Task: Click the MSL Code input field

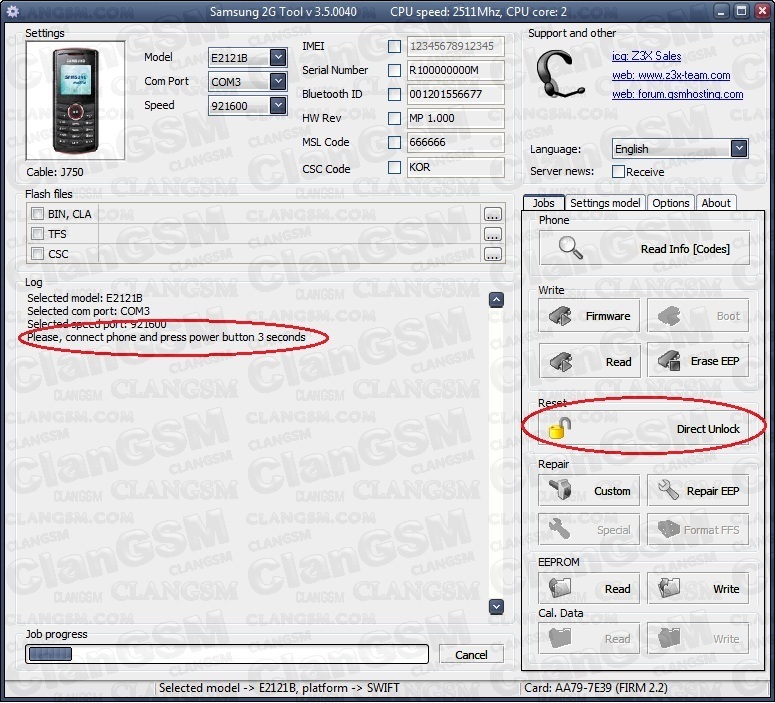Action: coord(455,142)
